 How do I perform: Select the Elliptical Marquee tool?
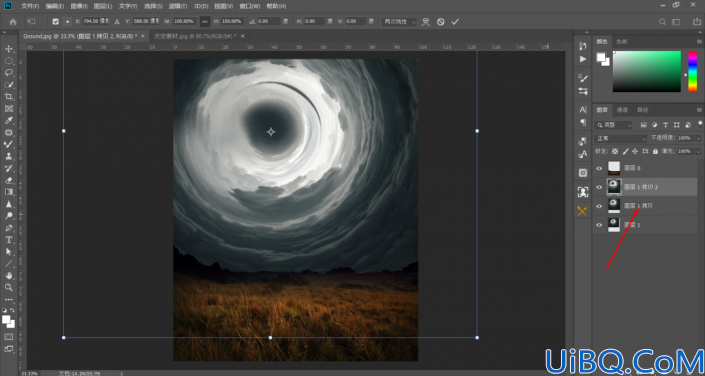(9, 61)
